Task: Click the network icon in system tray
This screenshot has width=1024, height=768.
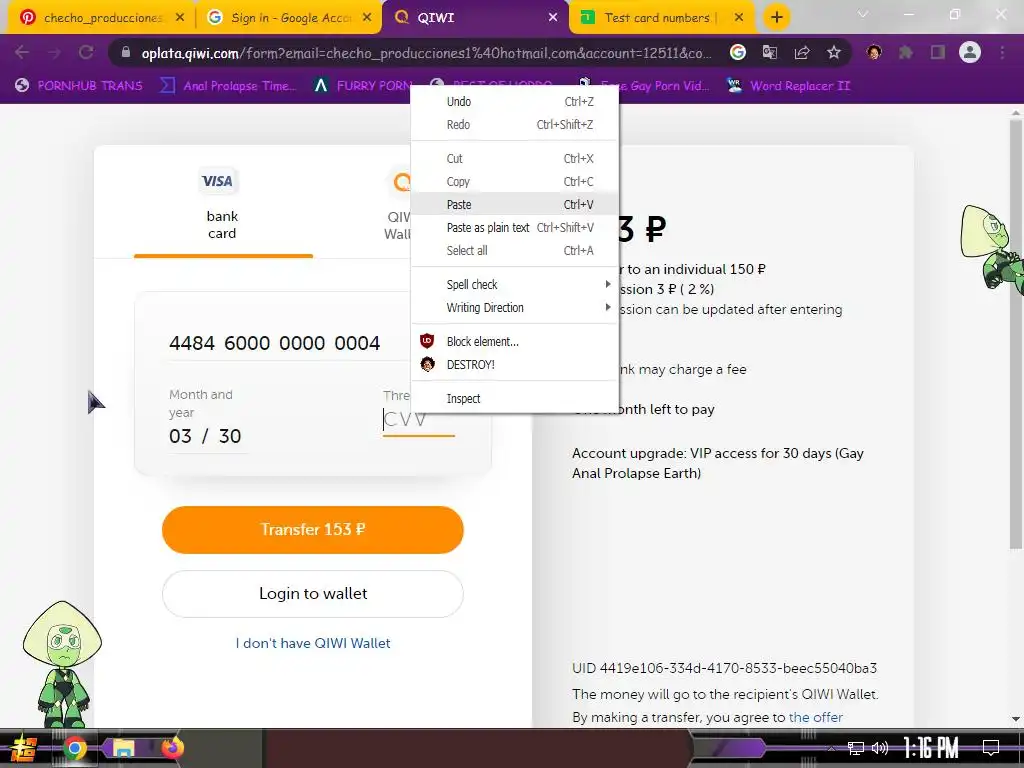Action: pyautogui.click(x=856, y=748)
